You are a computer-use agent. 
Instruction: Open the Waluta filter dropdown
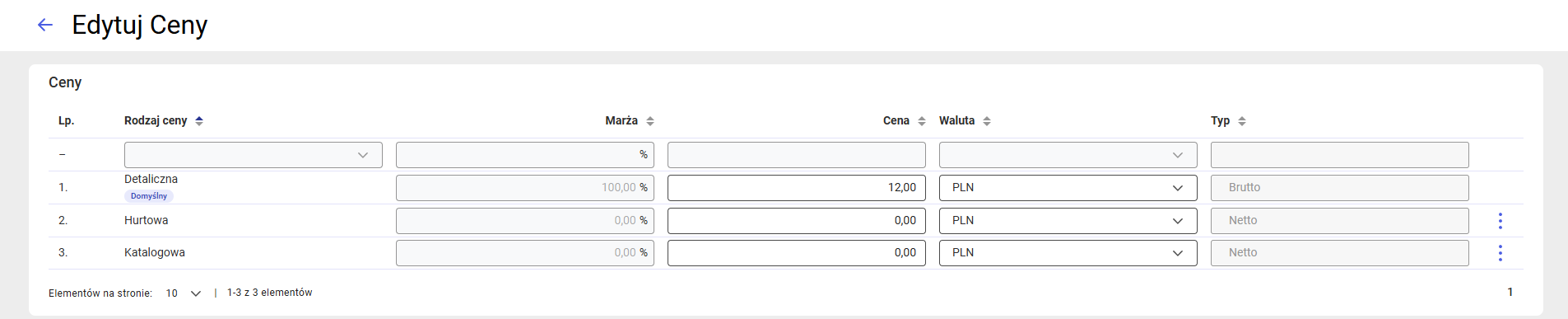[x=1068, y=155]
